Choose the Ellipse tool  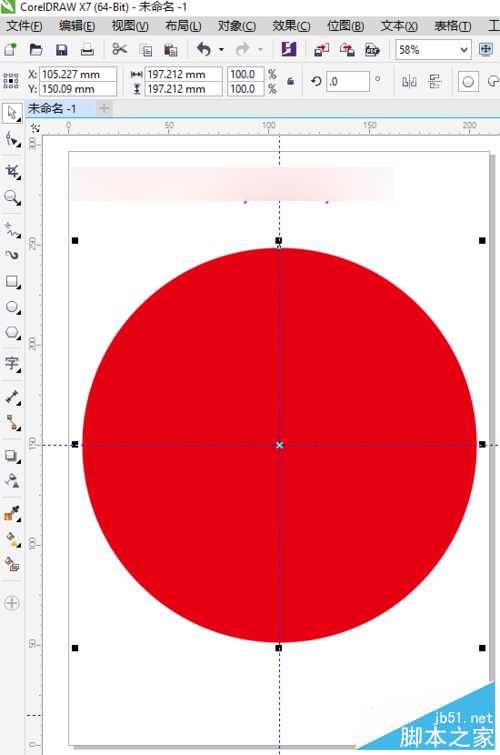12,307
